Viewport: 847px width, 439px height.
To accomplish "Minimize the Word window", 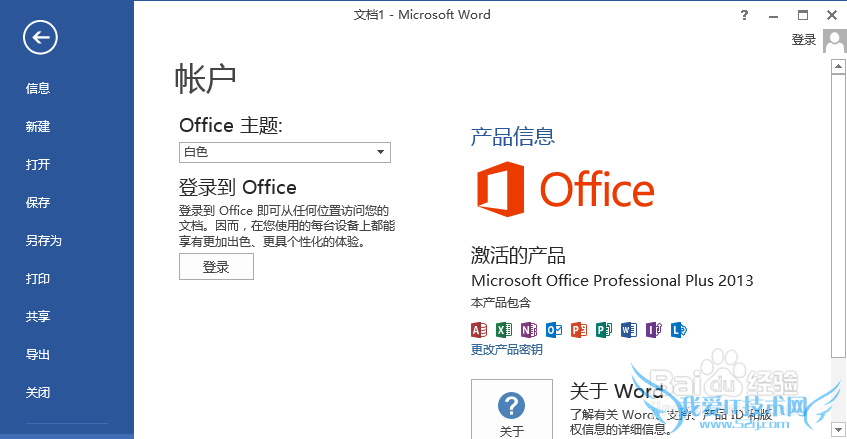I will tap(774, 15).
